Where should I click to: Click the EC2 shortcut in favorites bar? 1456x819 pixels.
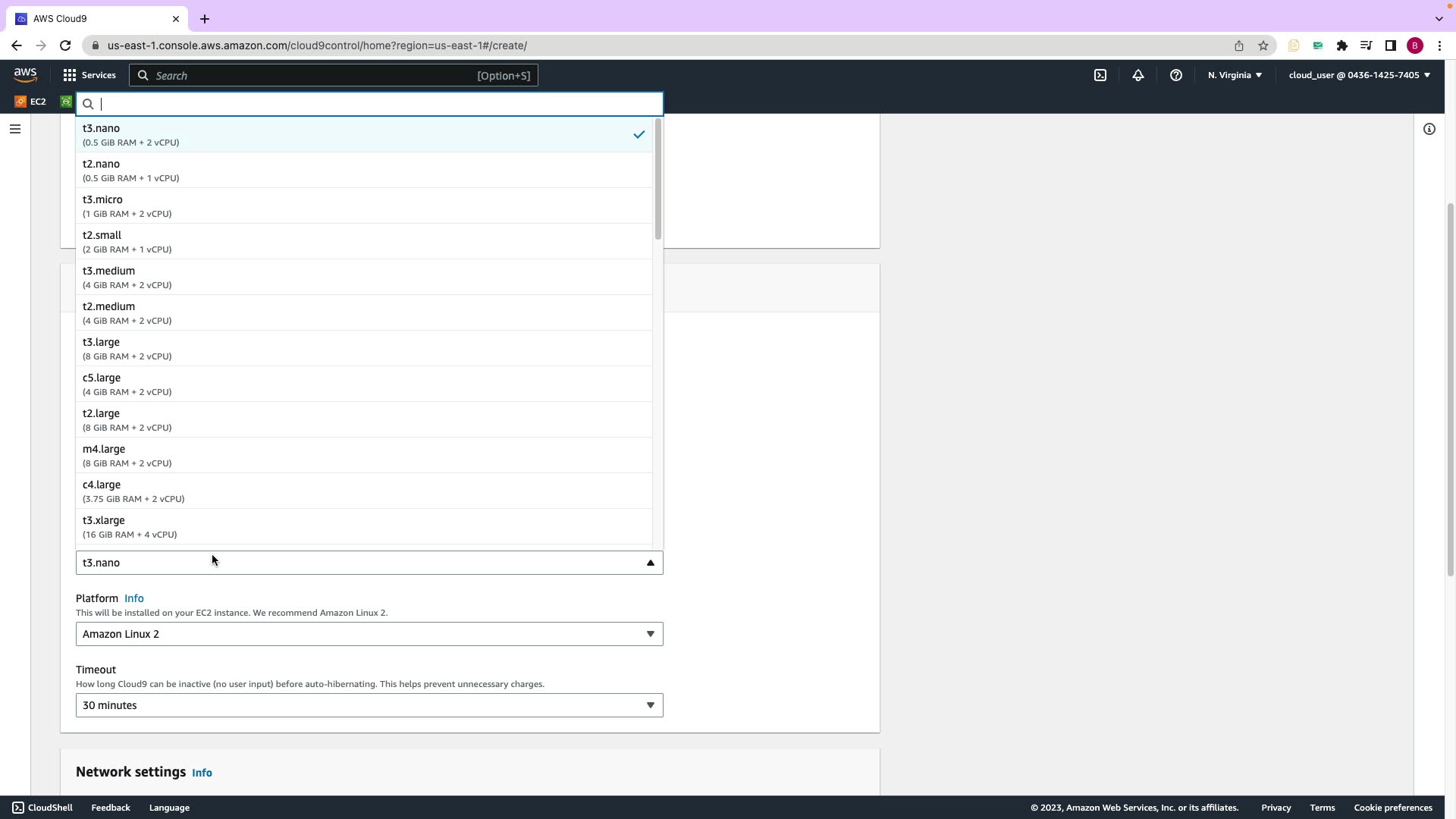coord(30,102)
